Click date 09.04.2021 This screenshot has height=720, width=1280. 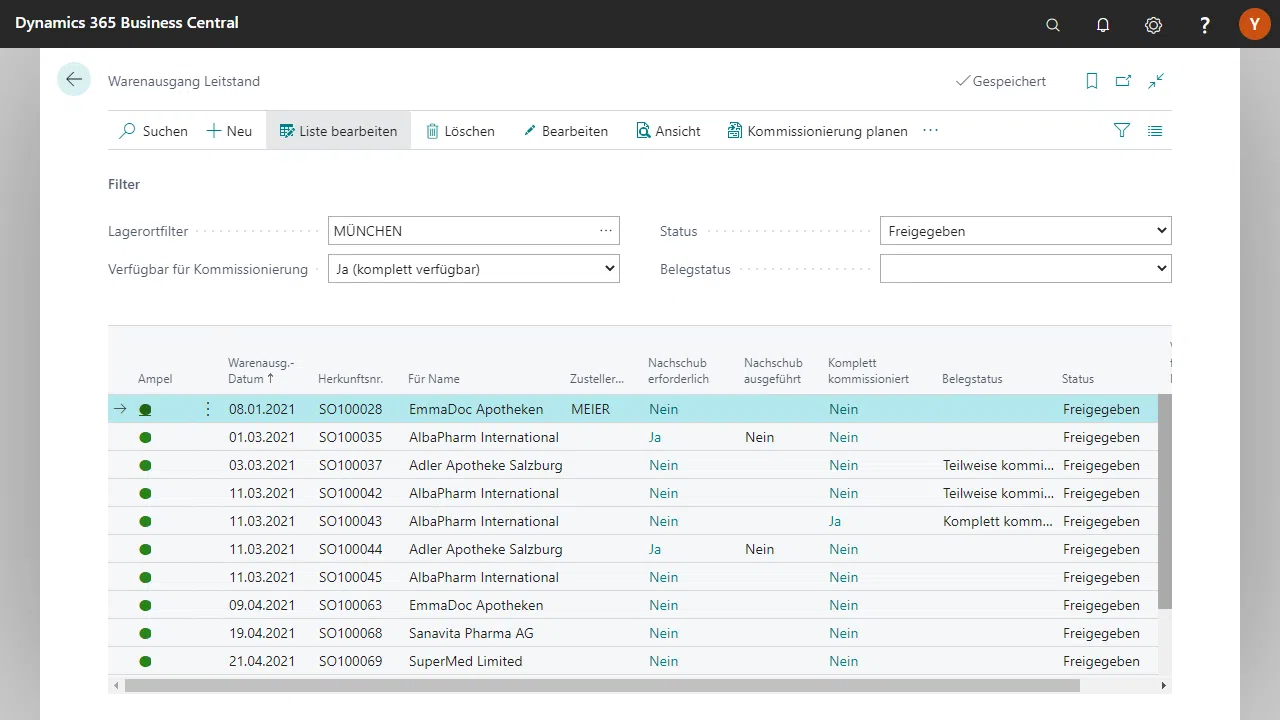tap(262, 605)
